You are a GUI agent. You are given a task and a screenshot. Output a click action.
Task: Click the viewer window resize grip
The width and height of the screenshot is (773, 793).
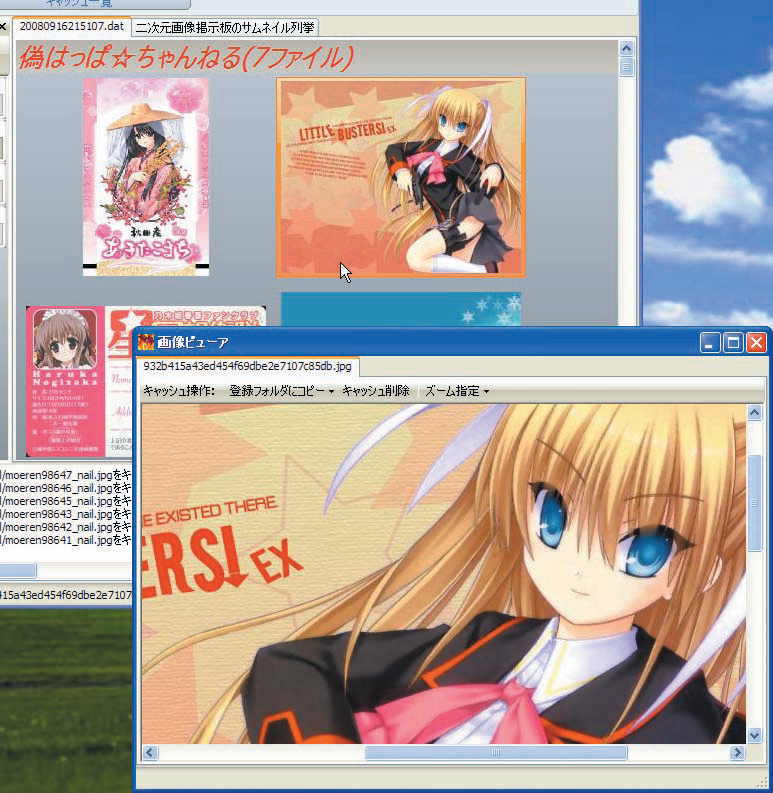pyautogui.click(x=762, y=783)
